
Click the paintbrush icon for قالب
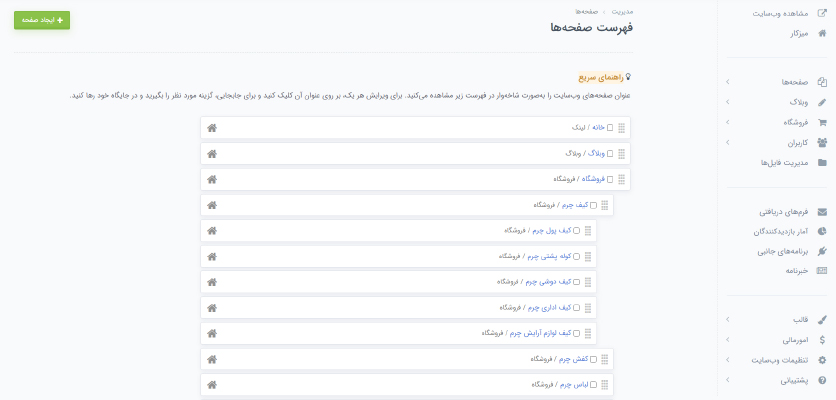click(x=822, y=320)
